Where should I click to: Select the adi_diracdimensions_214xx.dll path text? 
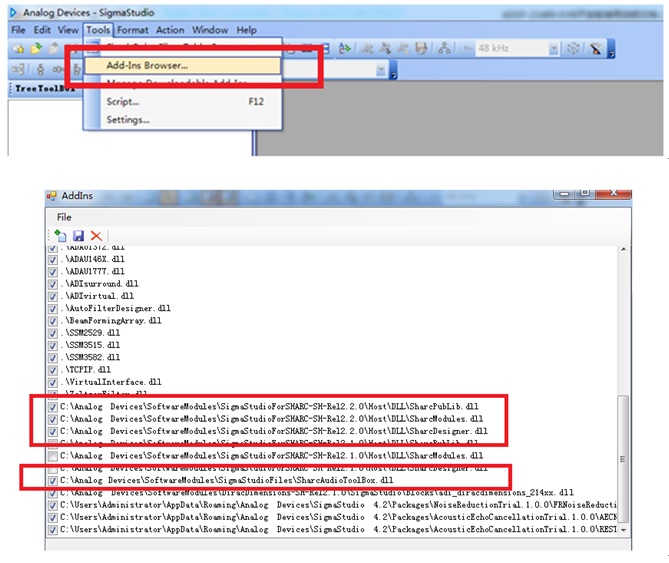pyautogui.click(x=317, y=493)
